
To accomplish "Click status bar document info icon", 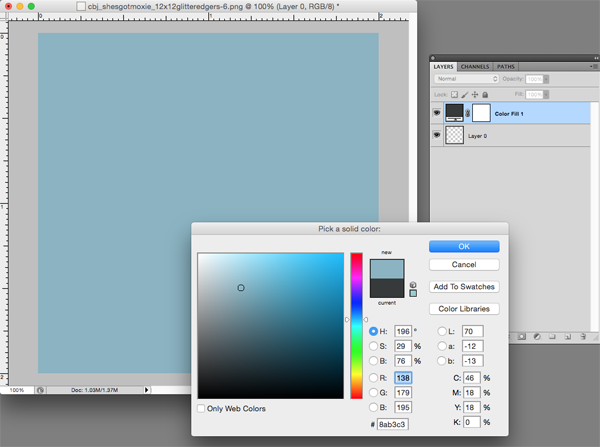I will pyautogui.click(x=41, y=390).
